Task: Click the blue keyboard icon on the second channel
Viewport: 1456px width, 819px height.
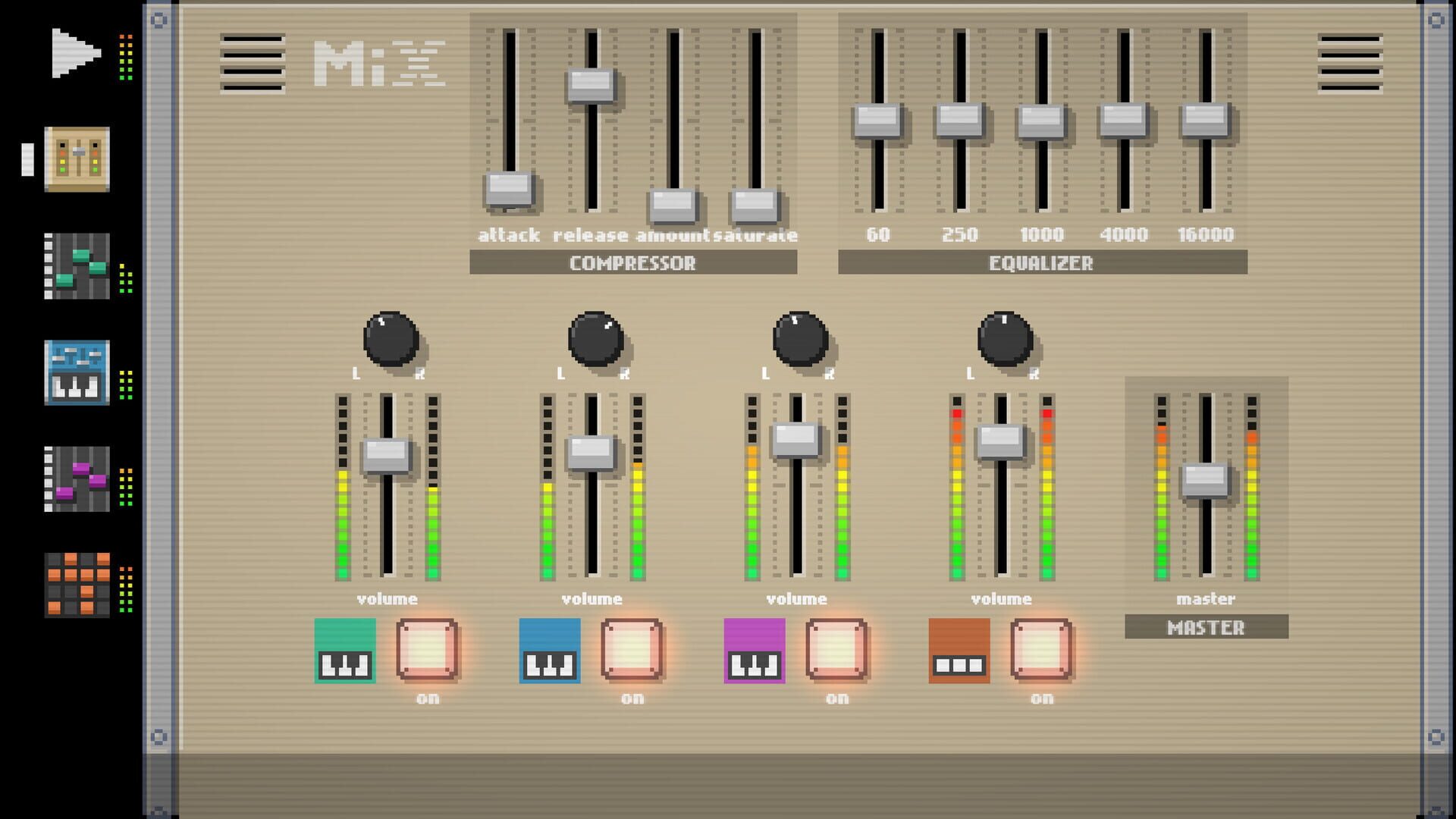Action: (x=548, y=651)
